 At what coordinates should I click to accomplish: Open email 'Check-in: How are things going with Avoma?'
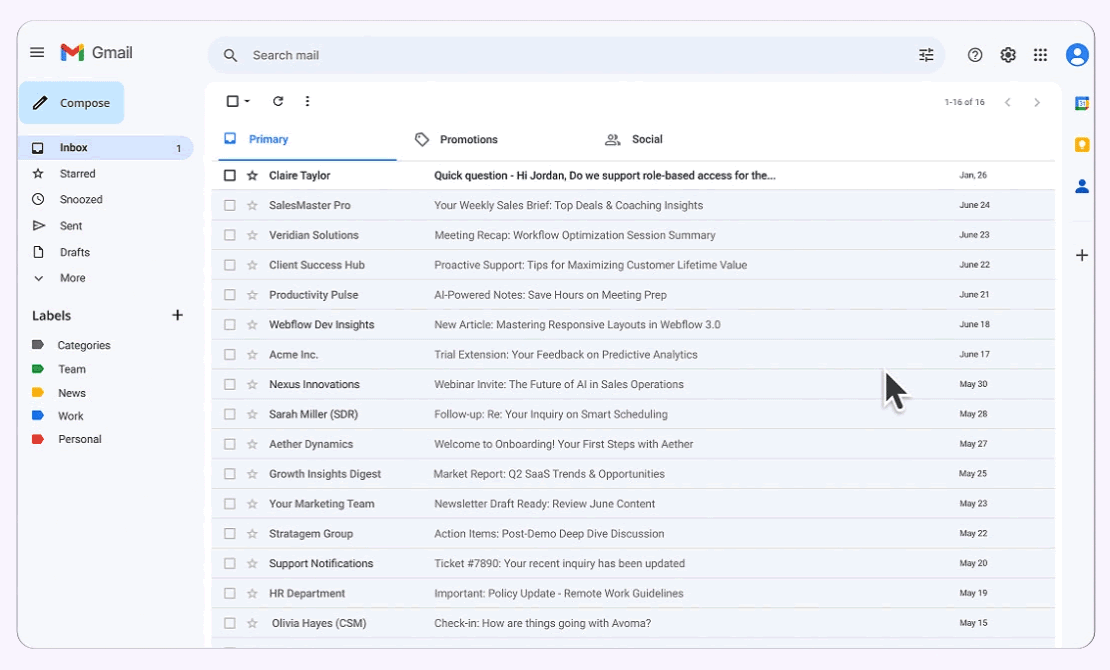pyautogui.click(x=542, y=623)
